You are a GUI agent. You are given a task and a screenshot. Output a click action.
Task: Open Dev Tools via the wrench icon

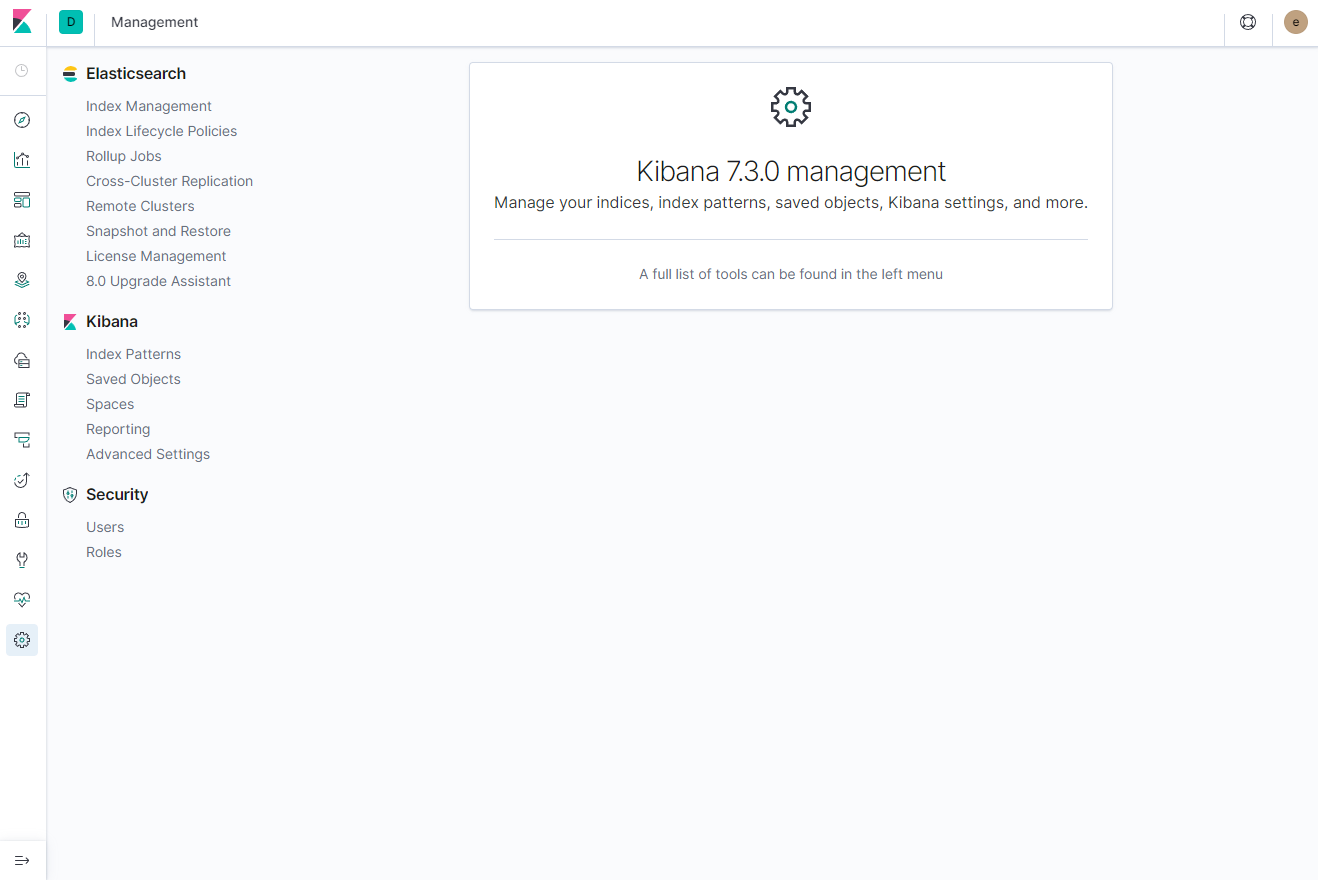[x=22, y=560]
